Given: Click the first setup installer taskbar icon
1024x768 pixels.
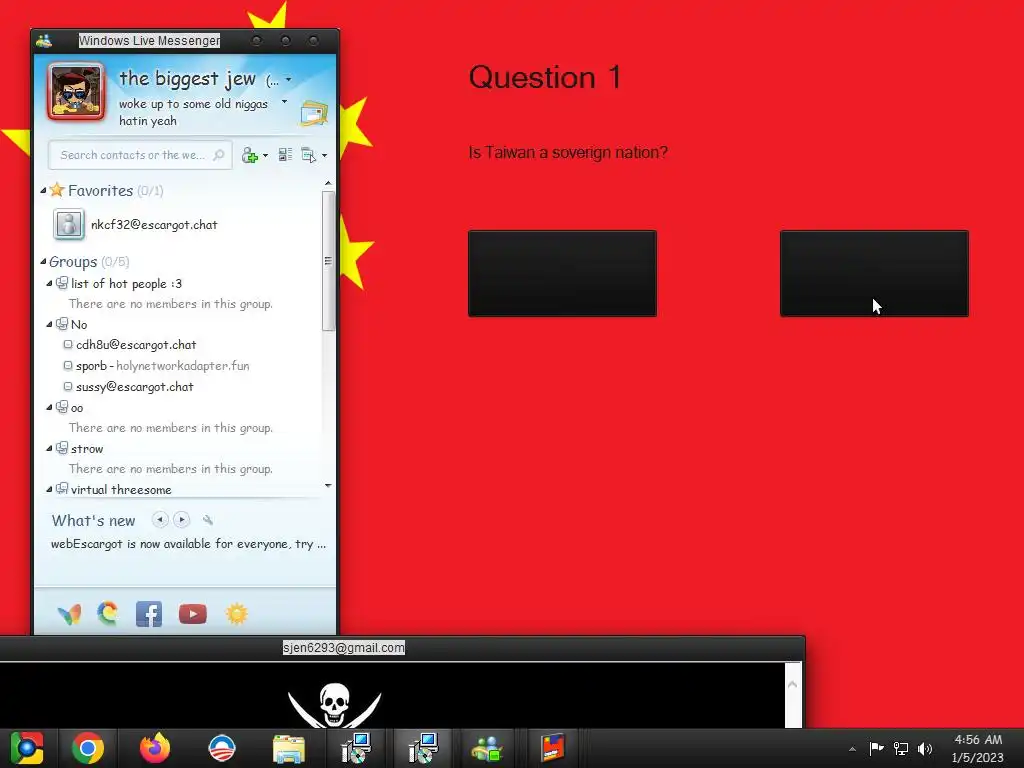Looking at the screenshot, I should pyautogui.click(x=357, y=748).
